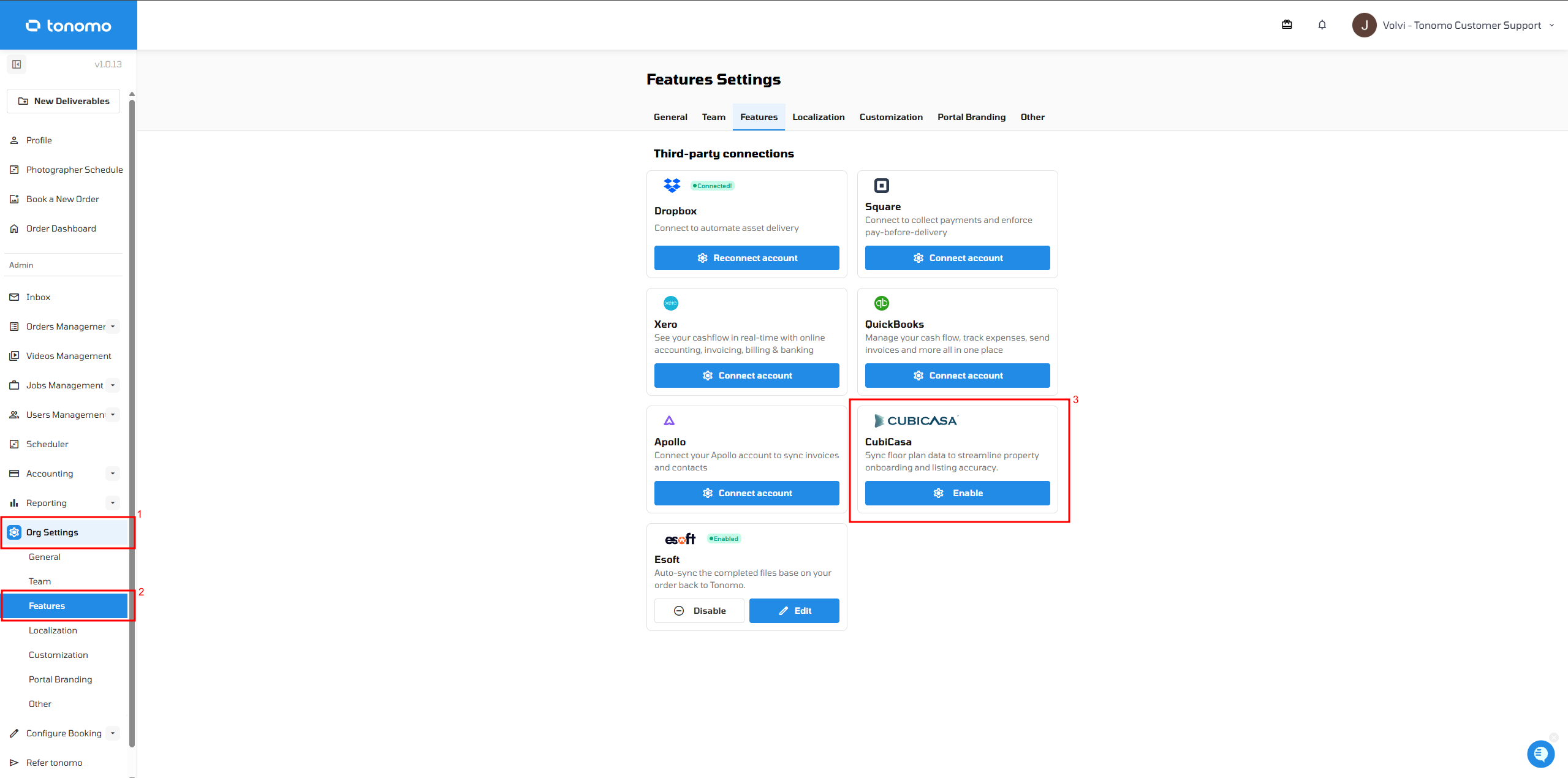The width and height of the screenshot is (1568, 778).
Task: Expand Orders Management submenu arrow
Action: [x=113, y=327]
